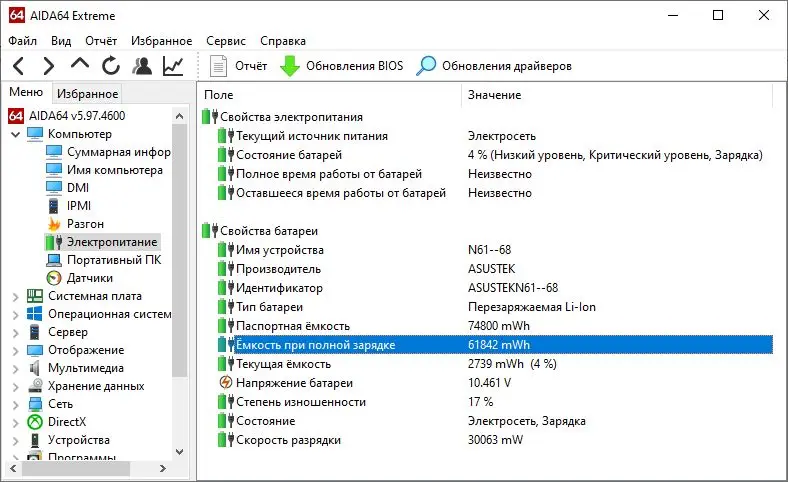The image size is (788, 482).
Task: Select Имя компьютера in the tree
Action: (x=115, y=170)
